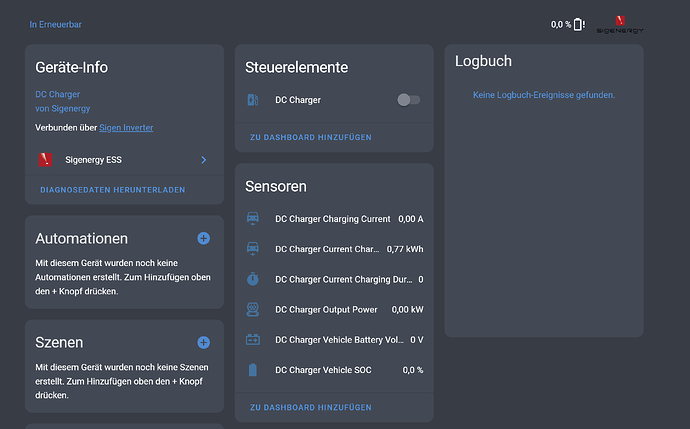Click the DC Charger Output Power label
The width and height of the screenshot is (690, 429).
pos(326,310)
